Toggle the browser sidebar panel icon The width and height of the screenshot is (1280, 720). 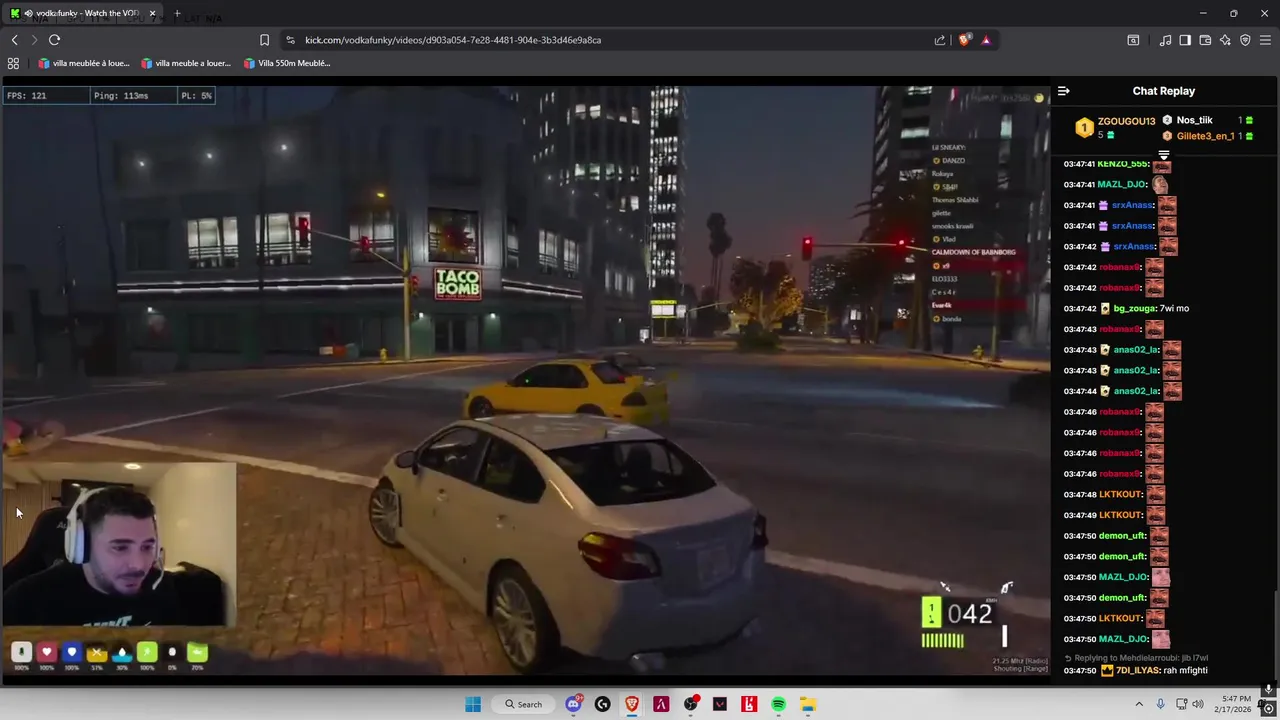tap(1185, 40)
